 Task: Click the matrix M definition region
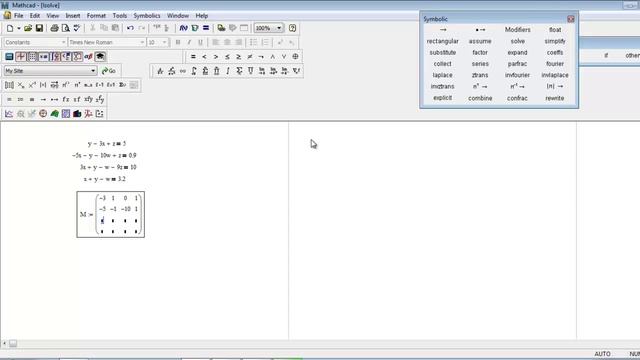pos(111,214)
